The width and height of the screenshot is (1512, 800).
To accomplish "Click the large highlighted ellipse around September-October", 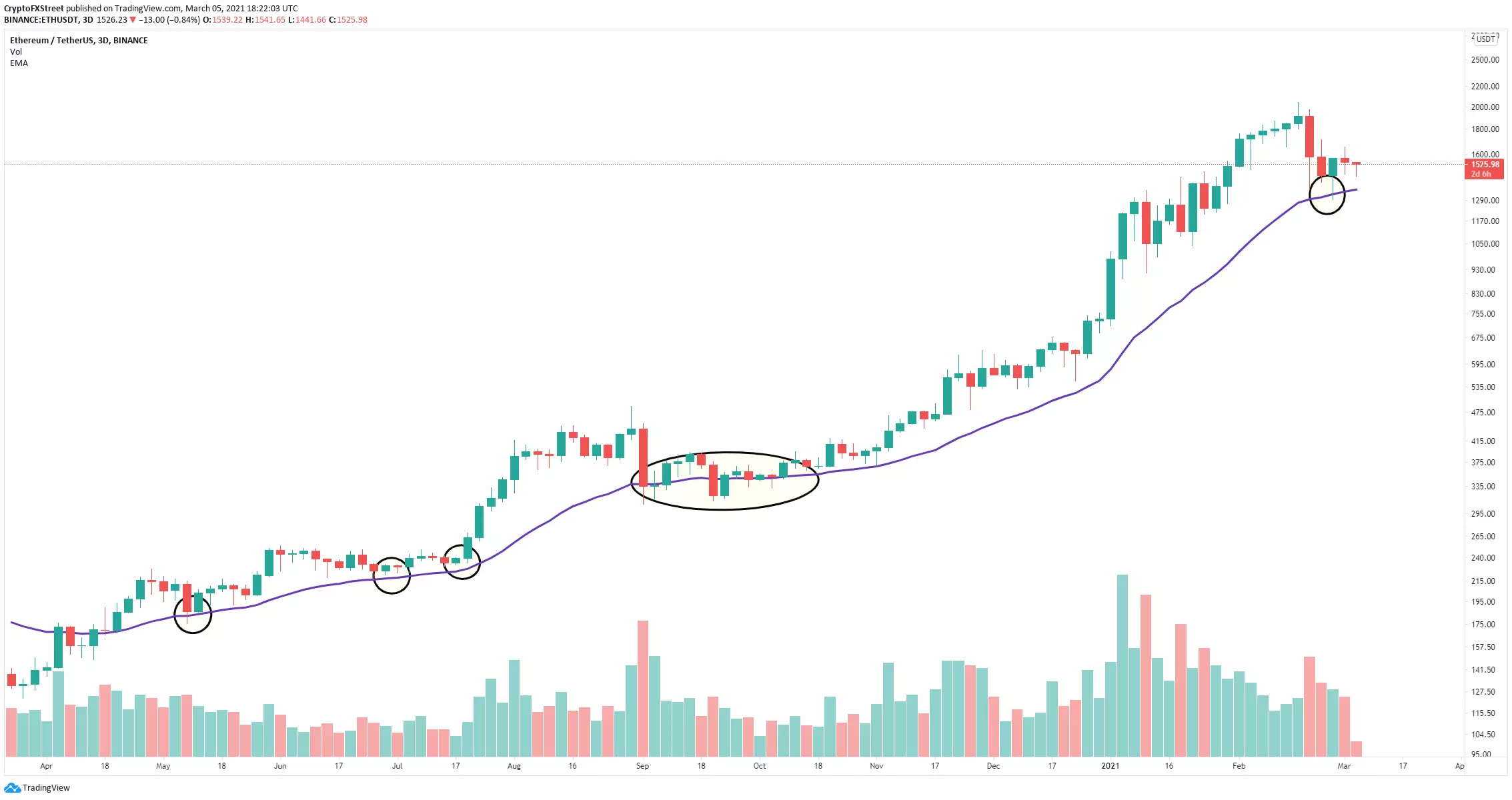I will [x=724, y=481].
